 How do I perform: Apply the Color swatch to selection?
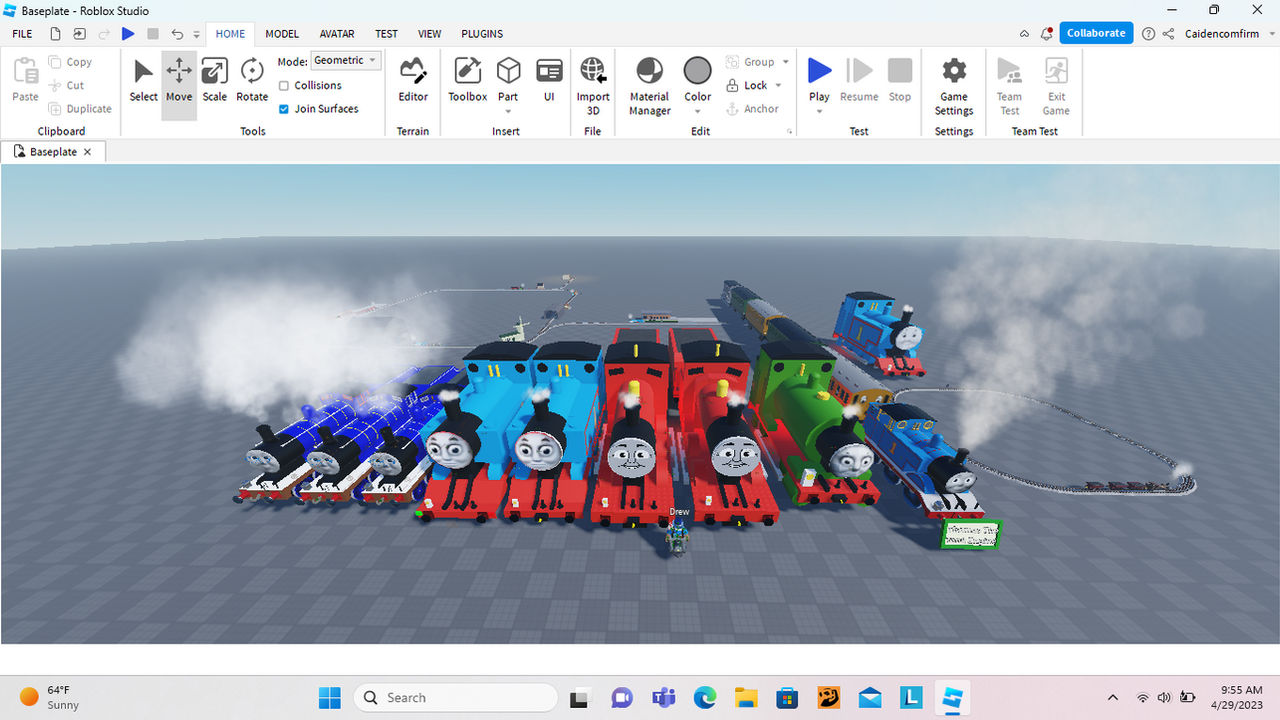(x=697, y=71)
